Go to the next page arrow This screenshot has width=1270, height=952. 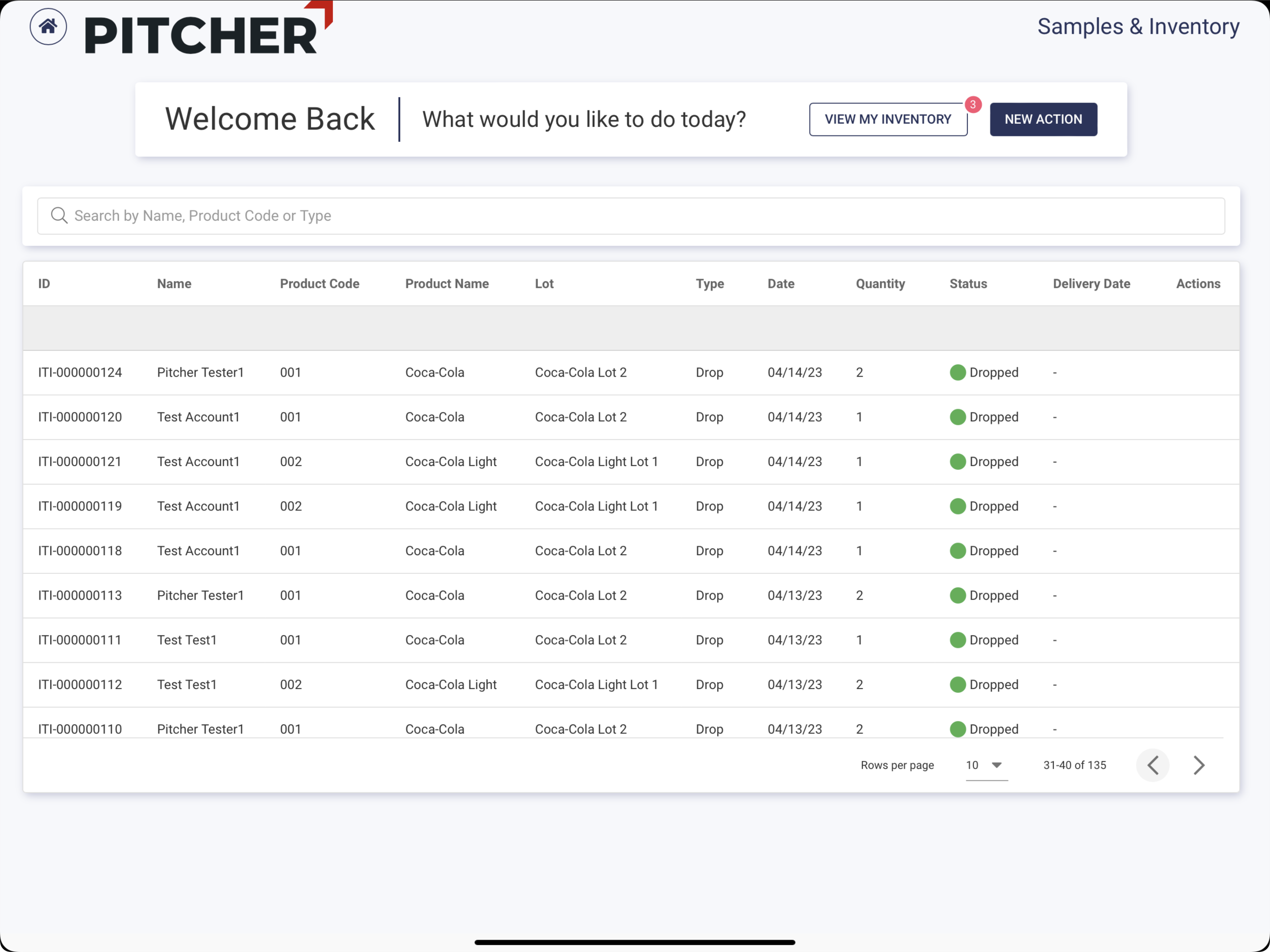(1198, 765)
